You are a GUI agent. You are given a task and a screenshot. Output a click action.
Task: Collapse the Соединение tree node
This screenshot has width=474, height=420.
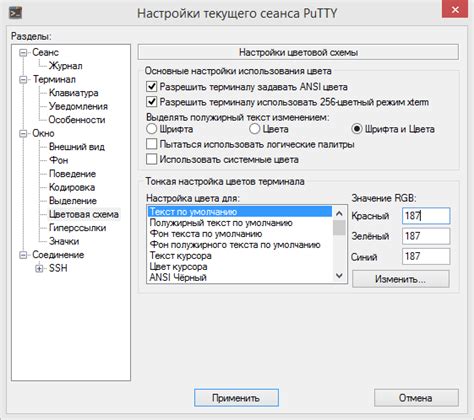(x=23, y=255)
